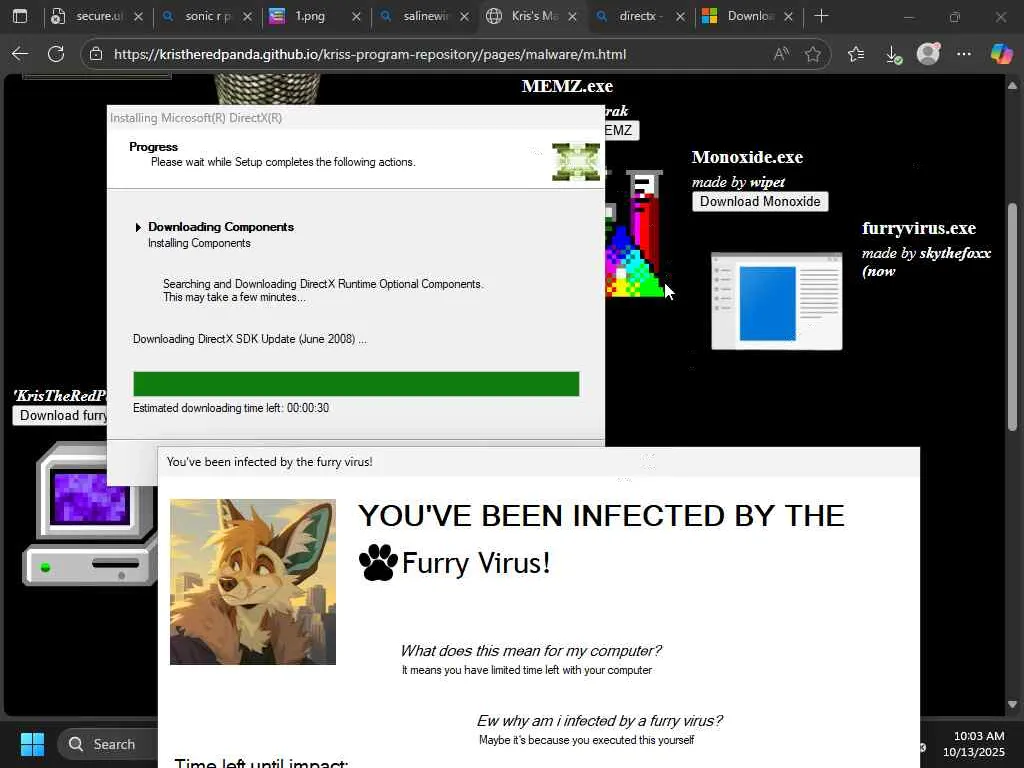1024x768 pixels.
Task: Click the green download progress bar
Action: [356, 384]
